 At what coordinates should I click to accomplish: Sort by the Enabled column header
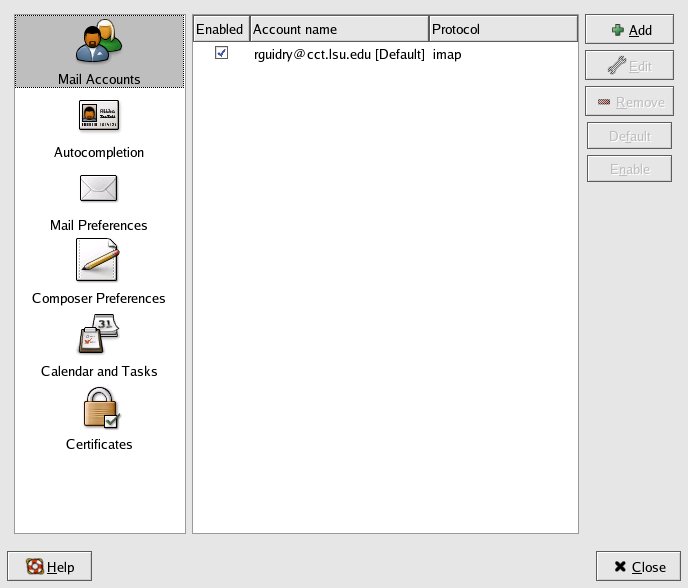219,30
